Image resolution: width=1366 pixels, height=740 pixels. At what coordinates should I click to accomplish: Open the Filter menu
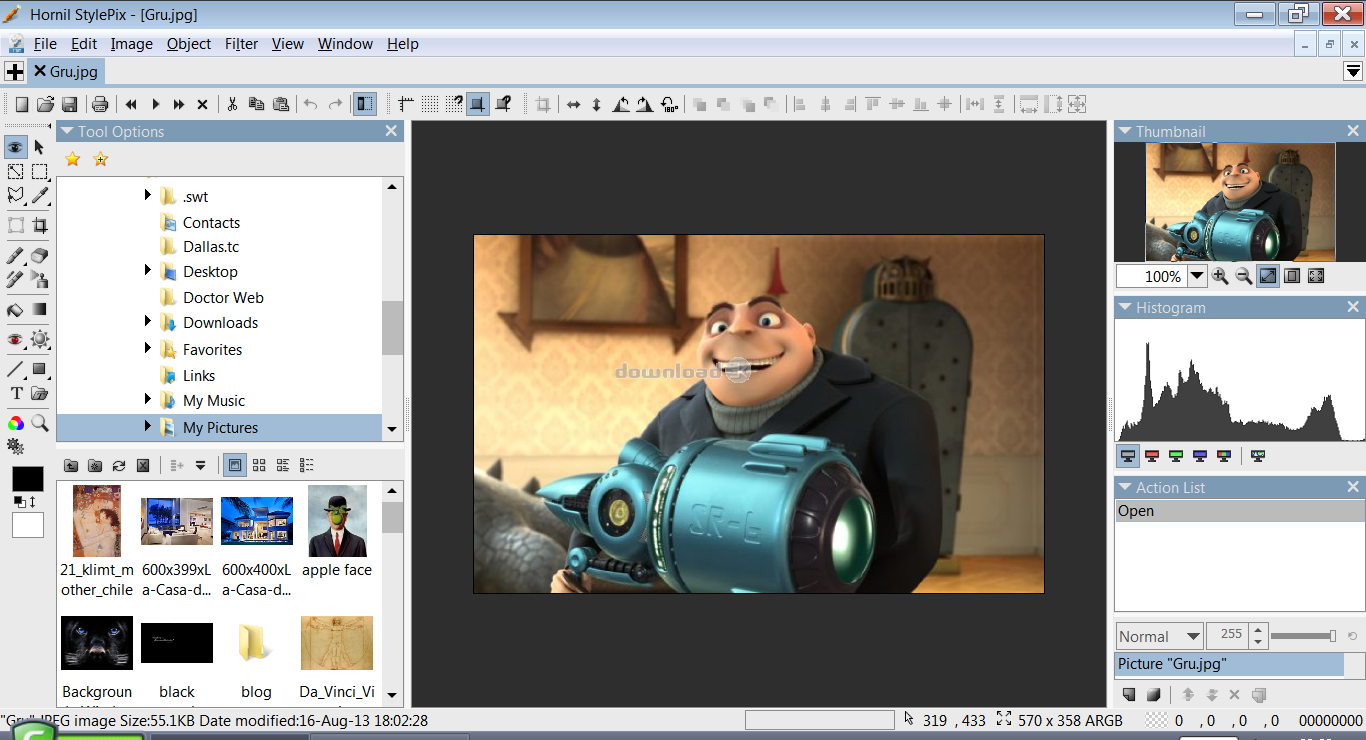(x=241, y=44)
